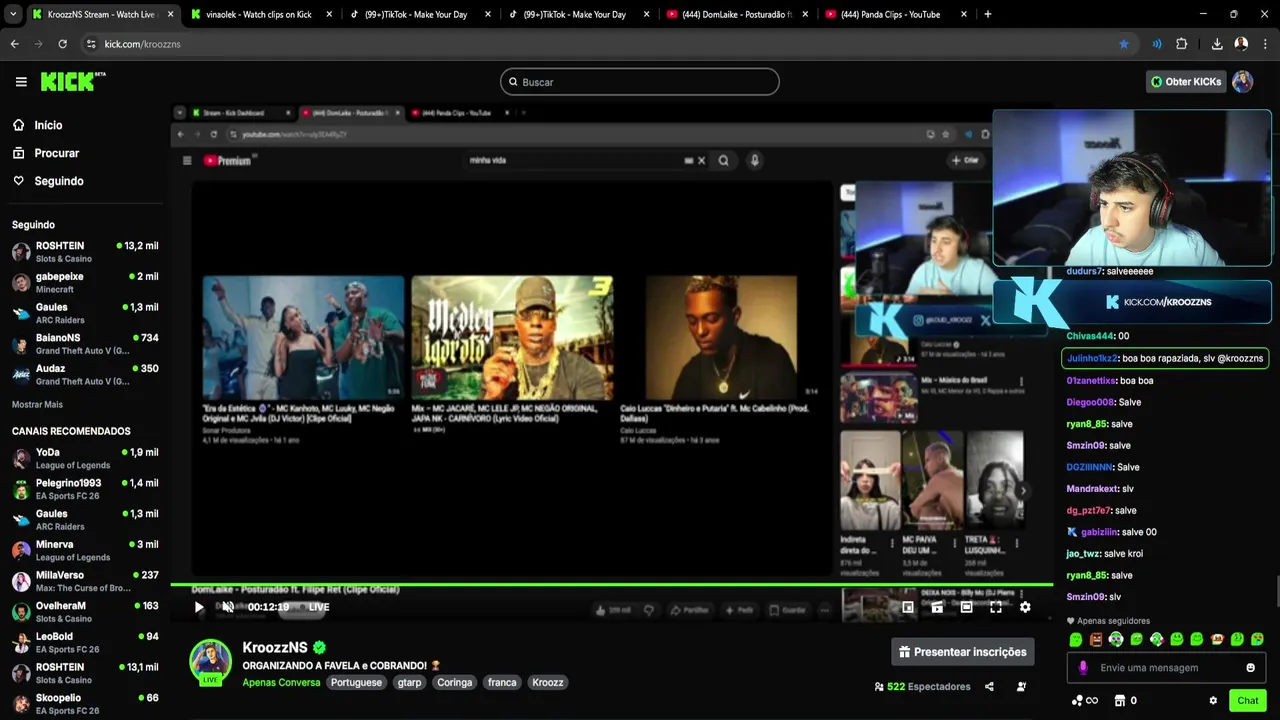
Task: Open LeoBold recommended channel
Action: click(x=85, y=643)
